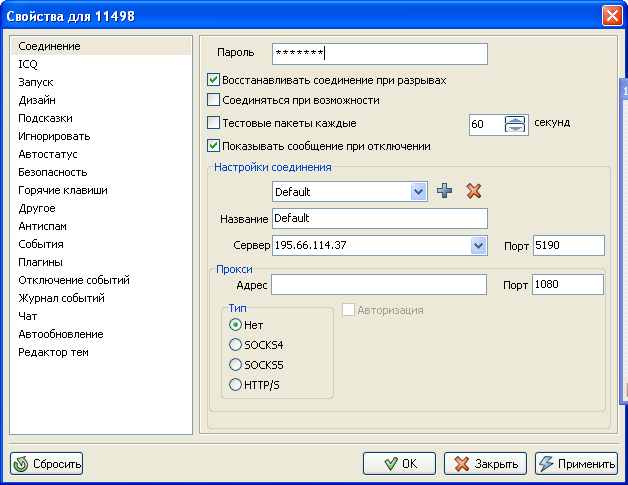
Task: Click the Применить apply button
Action: pos(576,464)
